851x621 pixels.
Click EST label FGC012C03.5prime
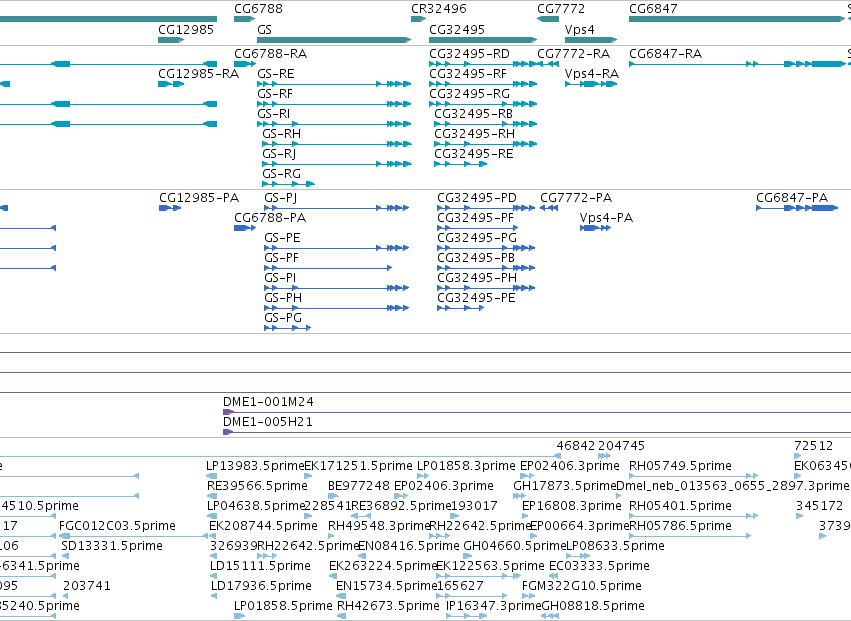(x=117, y=526)
